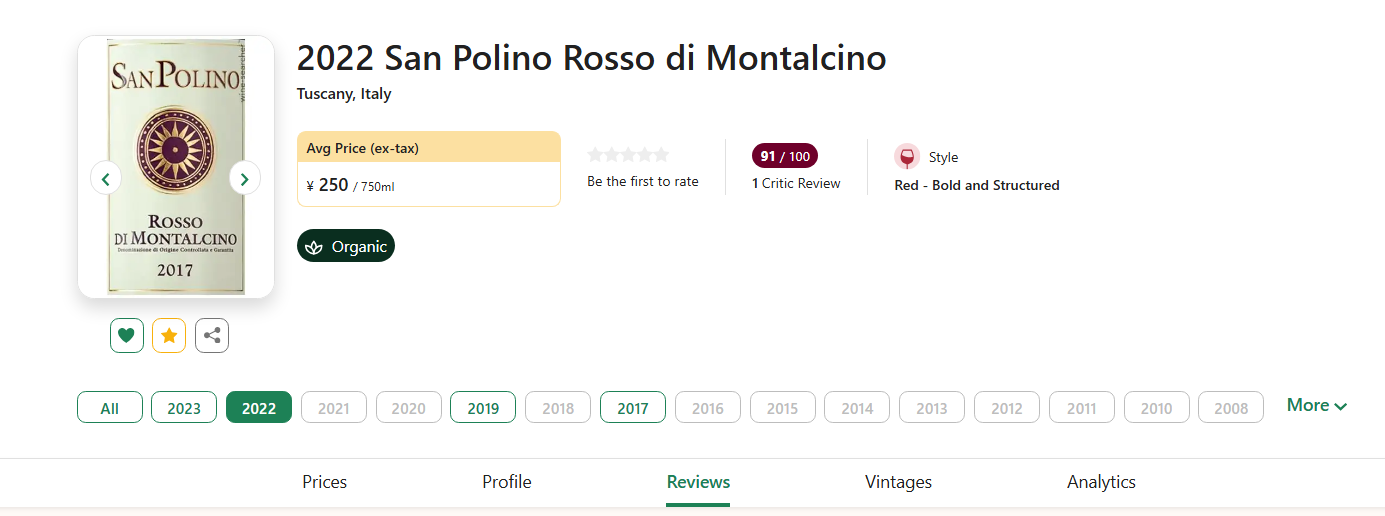The height and width of the screenshot is (516, 1385).
Task: Show previous bottle image with left arrow
Action: pyautogui.click(x=106, y=178)
